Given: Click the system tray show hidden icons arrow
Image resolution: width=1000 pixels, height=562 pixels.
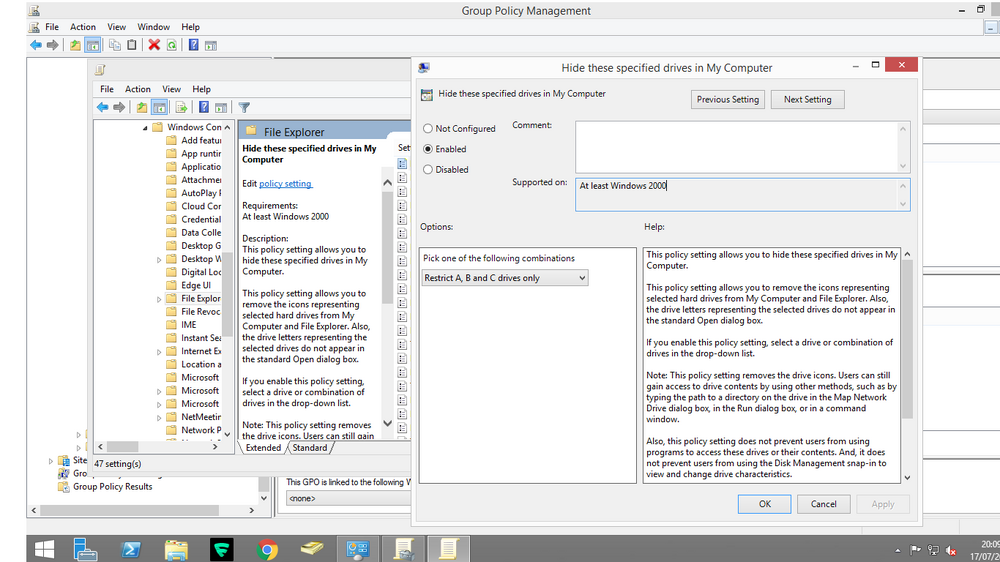Looking at the screenshot, I should pos(897,550).
